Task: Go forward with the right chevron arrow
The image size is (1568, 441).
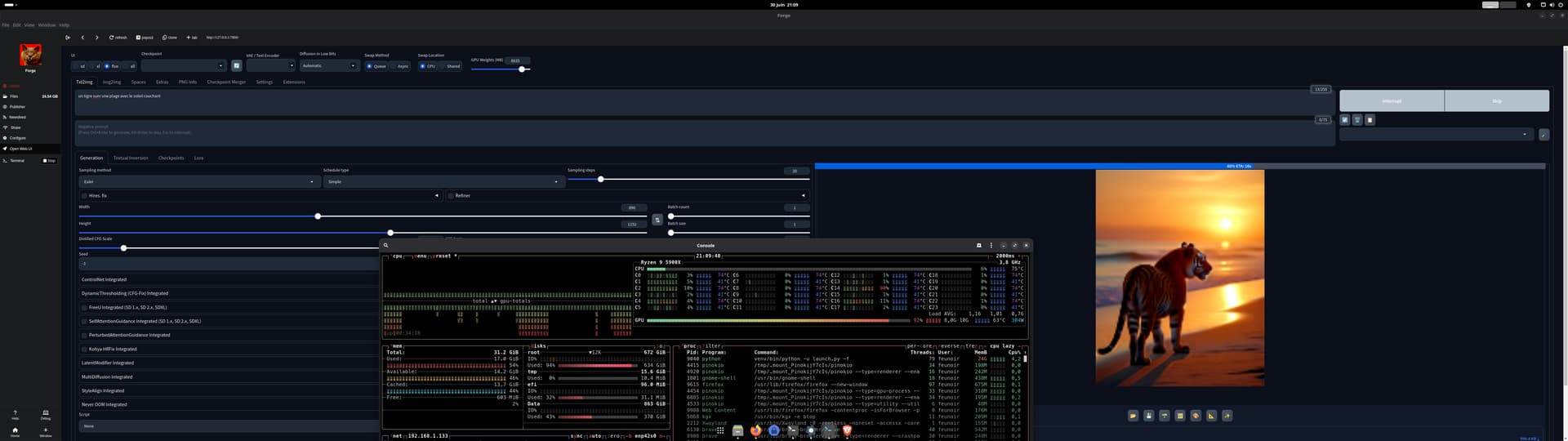Action: [x=96, y=38]
